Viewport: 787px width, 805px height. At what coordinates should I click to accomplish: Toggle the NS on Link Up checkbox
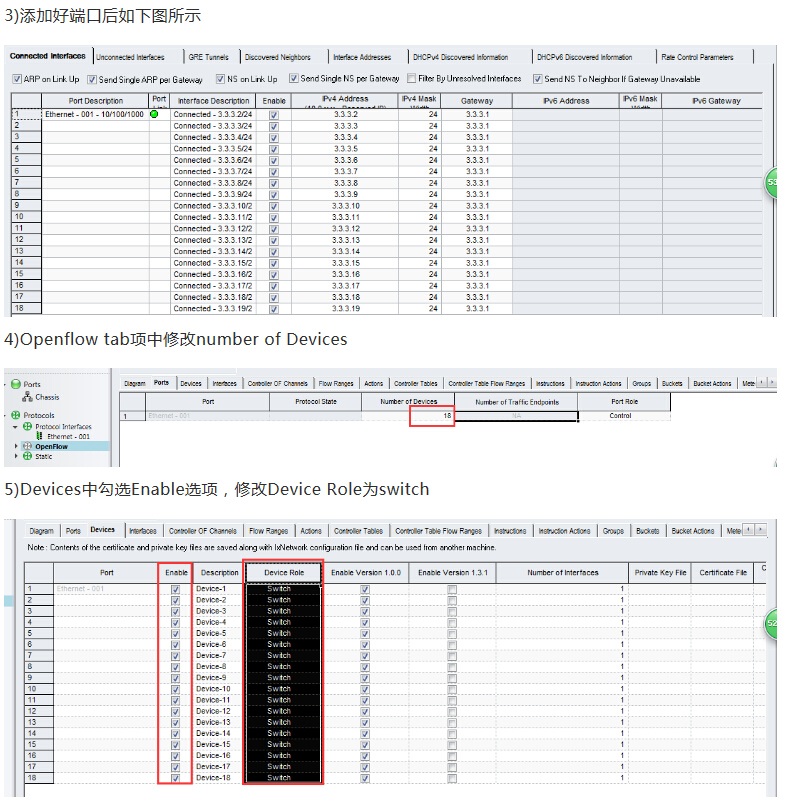[220, 79]
